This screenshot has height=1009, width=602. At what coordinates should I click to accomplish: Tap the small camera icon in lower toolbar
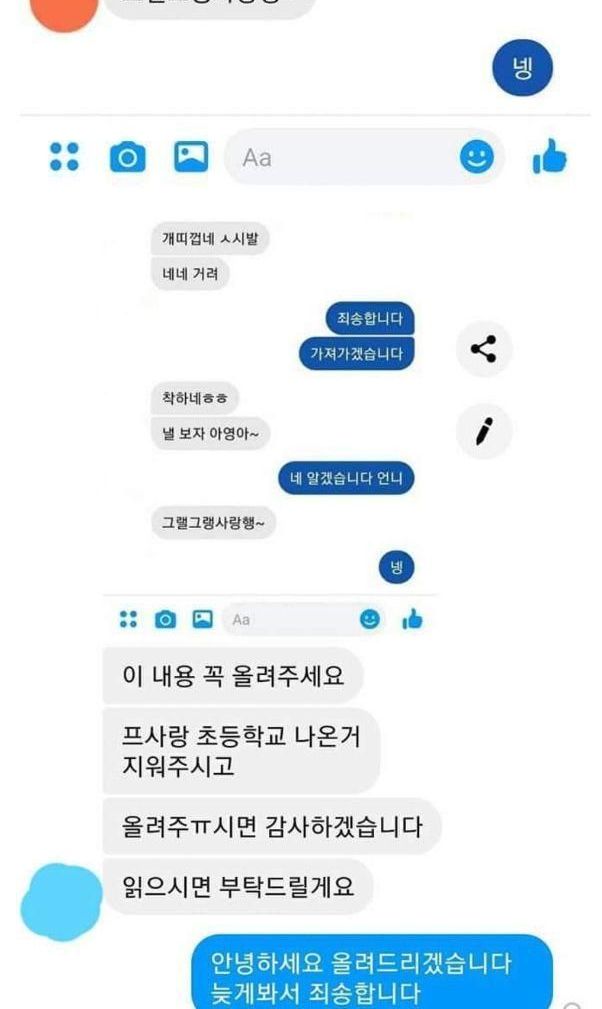click(165, 619)
